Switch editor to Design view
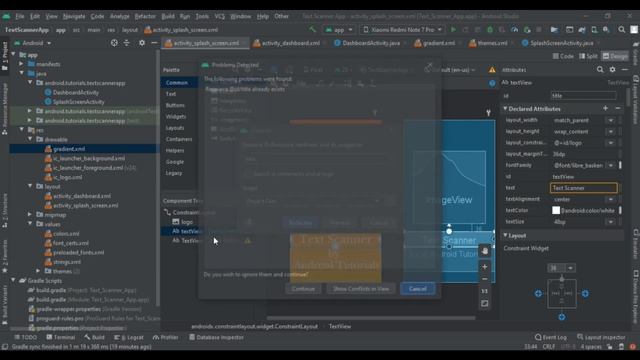 tap(615, 56)
